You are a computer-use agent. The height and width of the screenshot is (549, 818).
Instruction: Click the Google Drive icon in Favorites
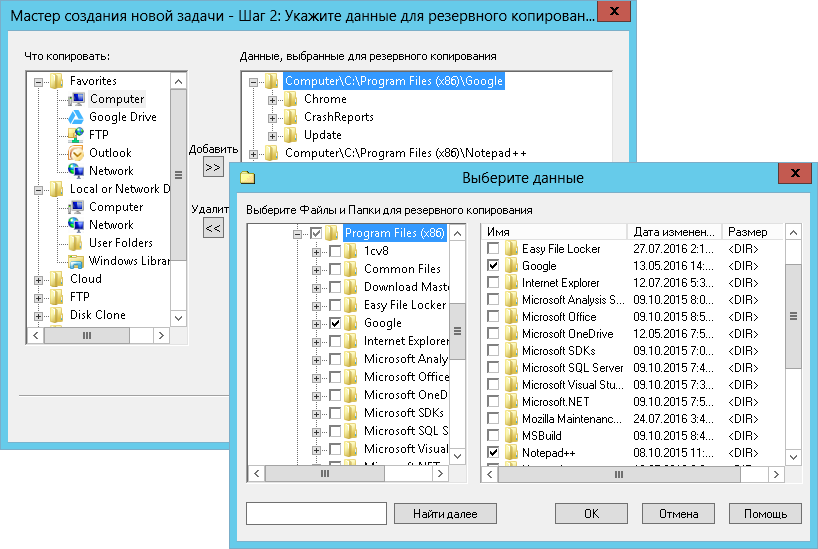[76, 117]
